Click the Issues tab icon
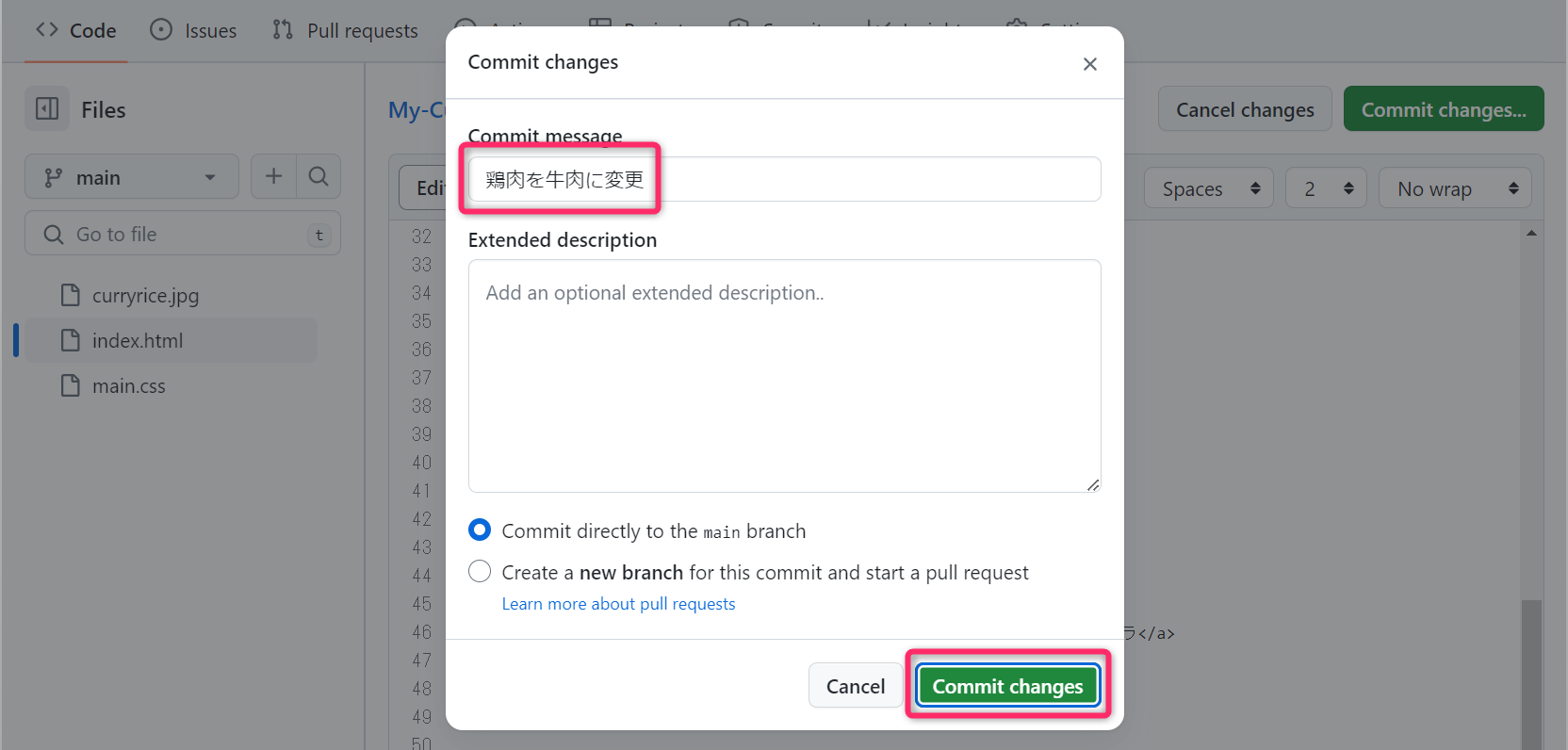The image size is (1568, 750). 161,30
